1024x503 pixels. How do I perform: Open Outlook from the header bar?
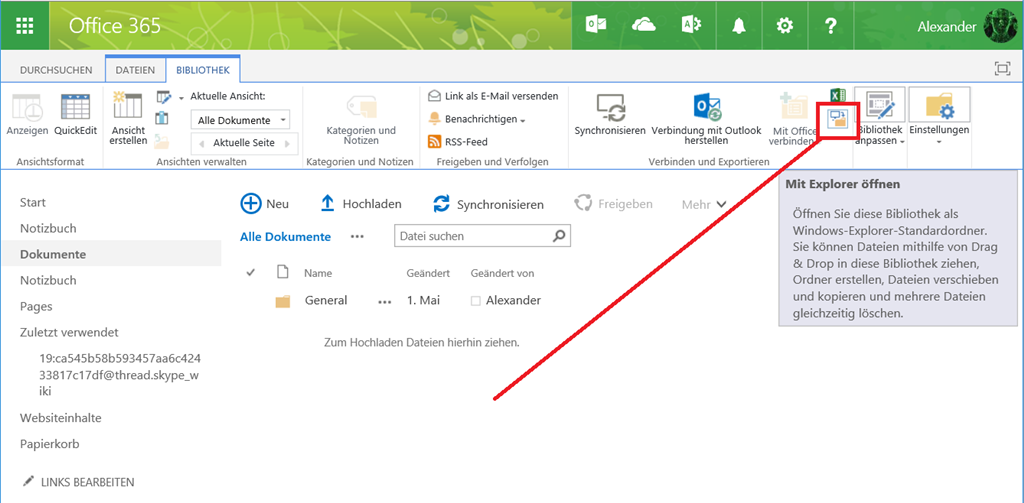point(596,25)
